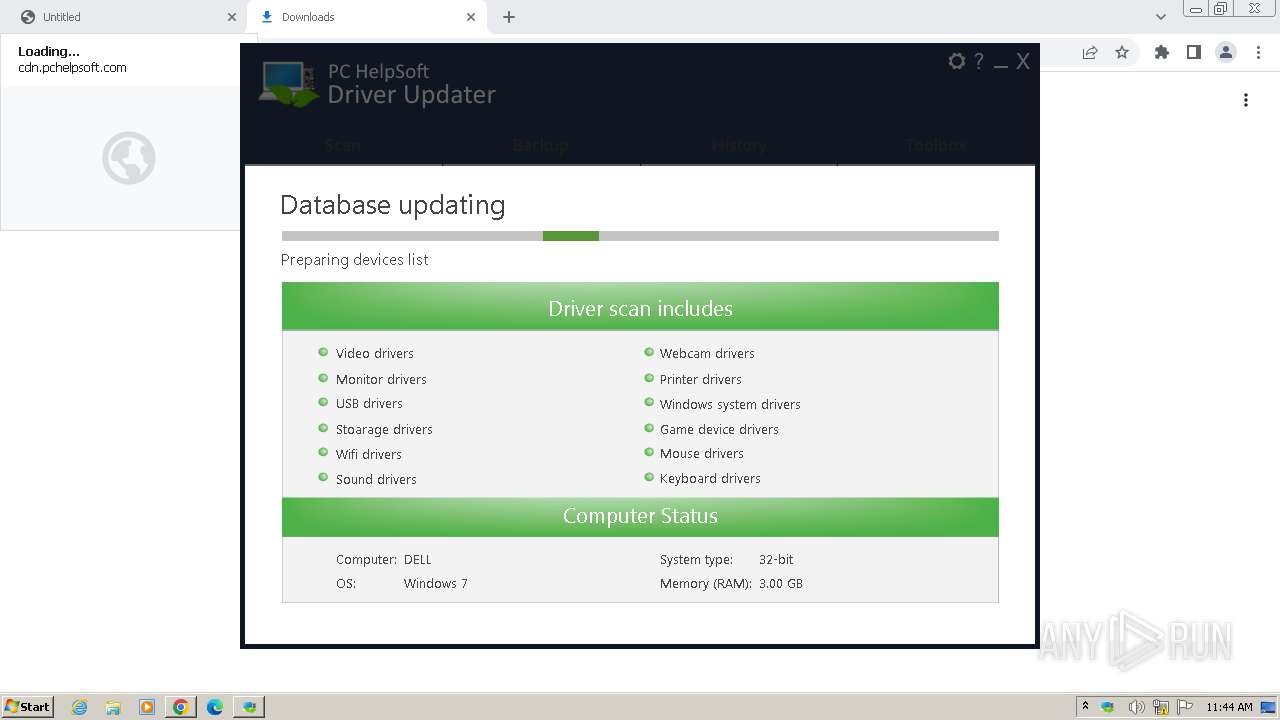The image size is (1280, 720).
Task: Click the 'Windows system drivers' entry
Action: point(730,404)
